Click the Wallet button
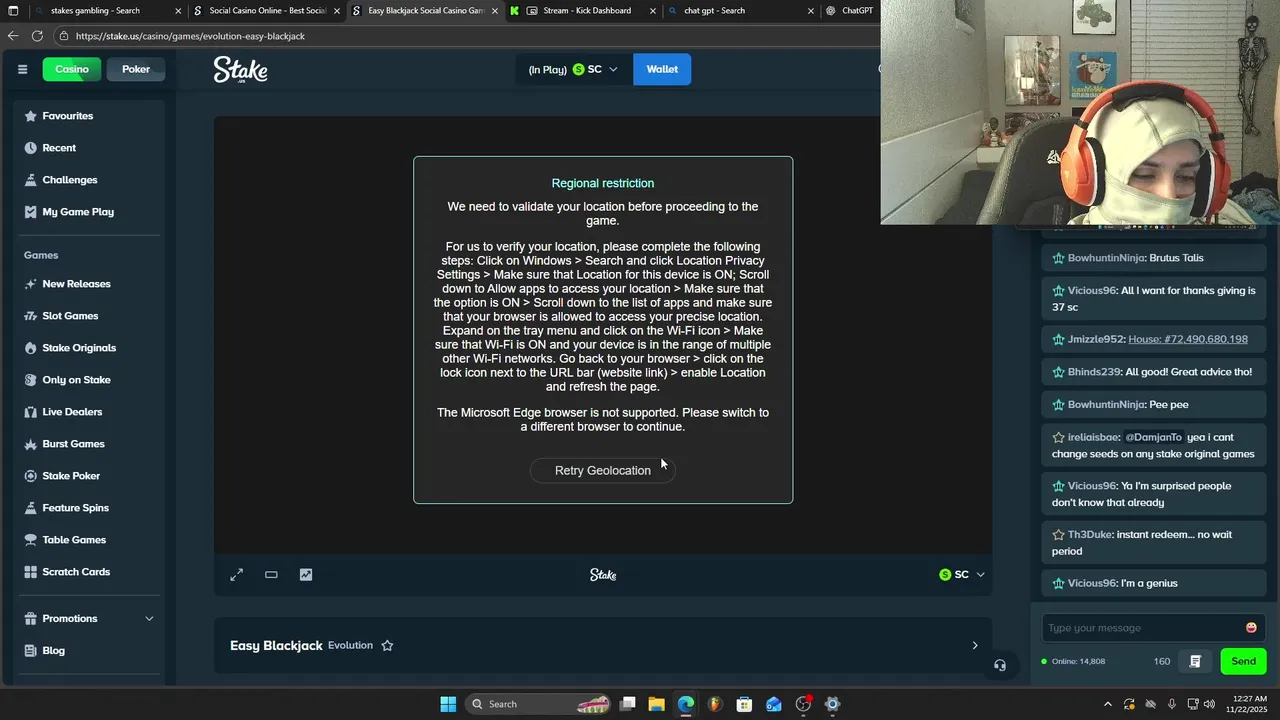1280x720 pixels. coord(662,69)
